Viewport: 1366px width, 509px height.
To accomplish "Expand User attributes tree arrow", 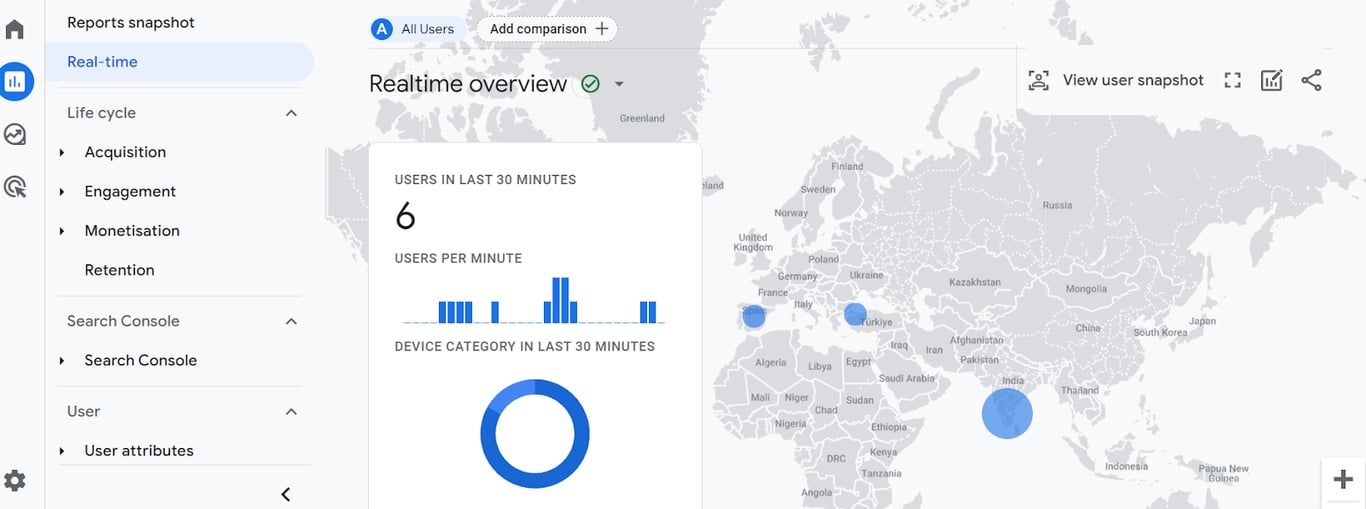I will [62, 450].
